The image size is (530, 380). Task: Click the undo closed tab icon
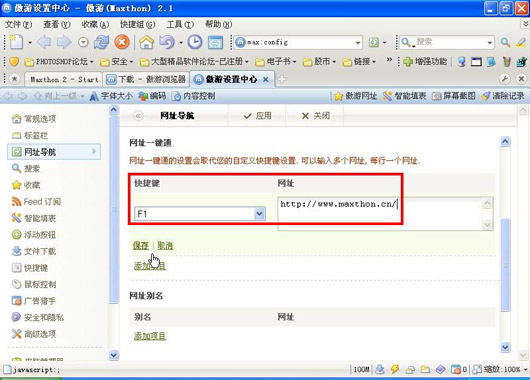pos(167,42)
